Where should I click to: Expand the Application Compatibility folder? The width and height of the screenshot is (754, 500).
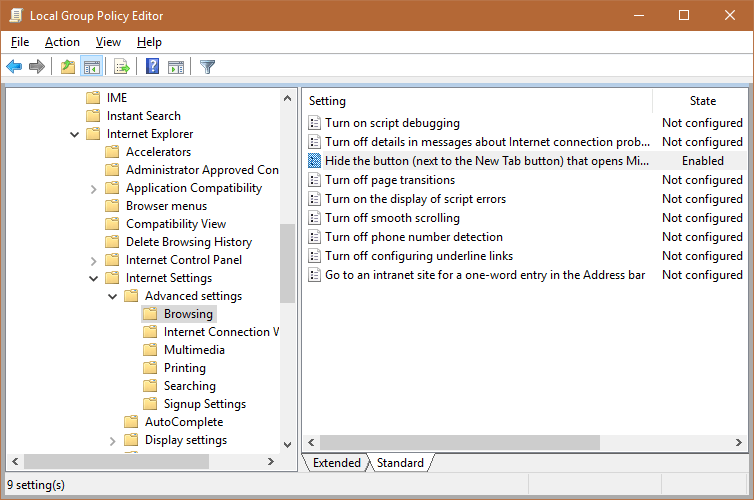94,188
